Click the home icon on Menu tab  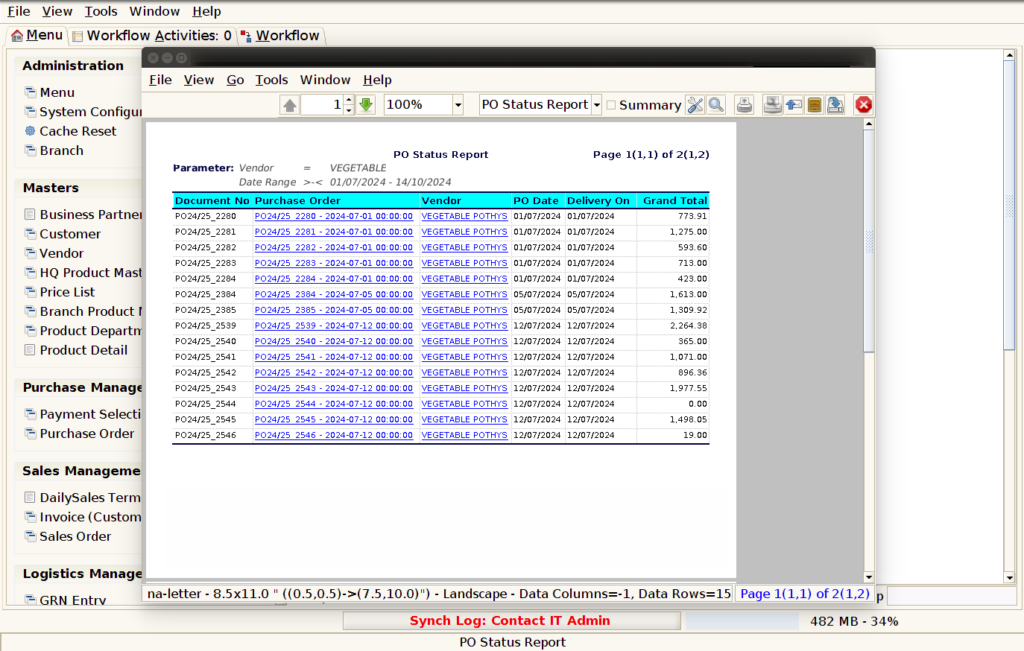[x=17, y=36]
